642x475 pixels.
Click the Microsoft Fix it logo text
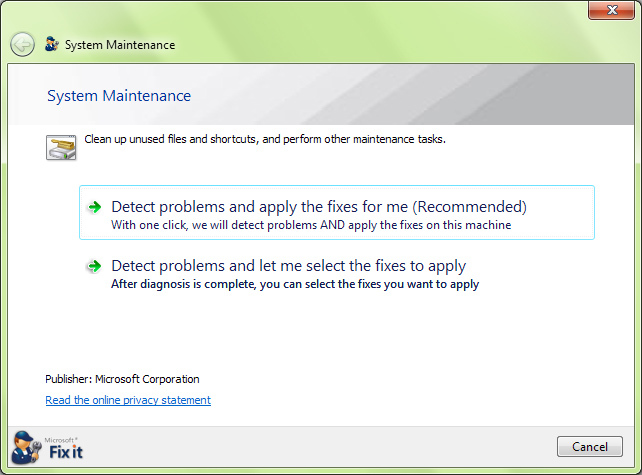point(66,452)
